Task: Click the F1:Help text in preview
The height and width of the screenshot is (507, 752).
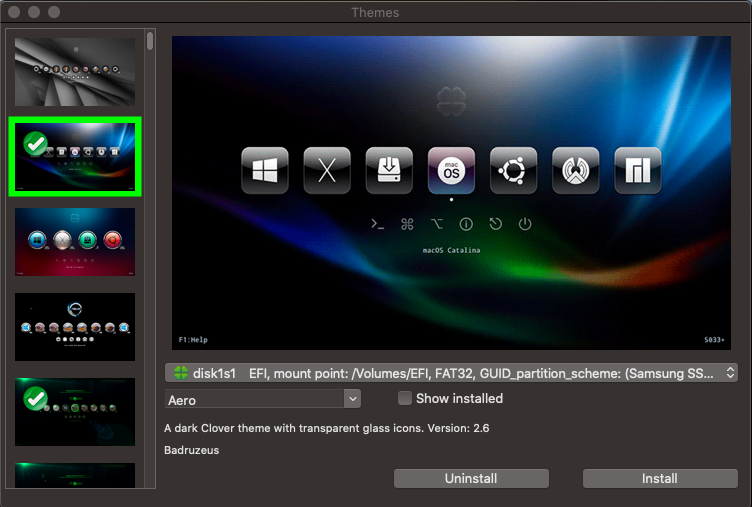Action: point(193,340)
